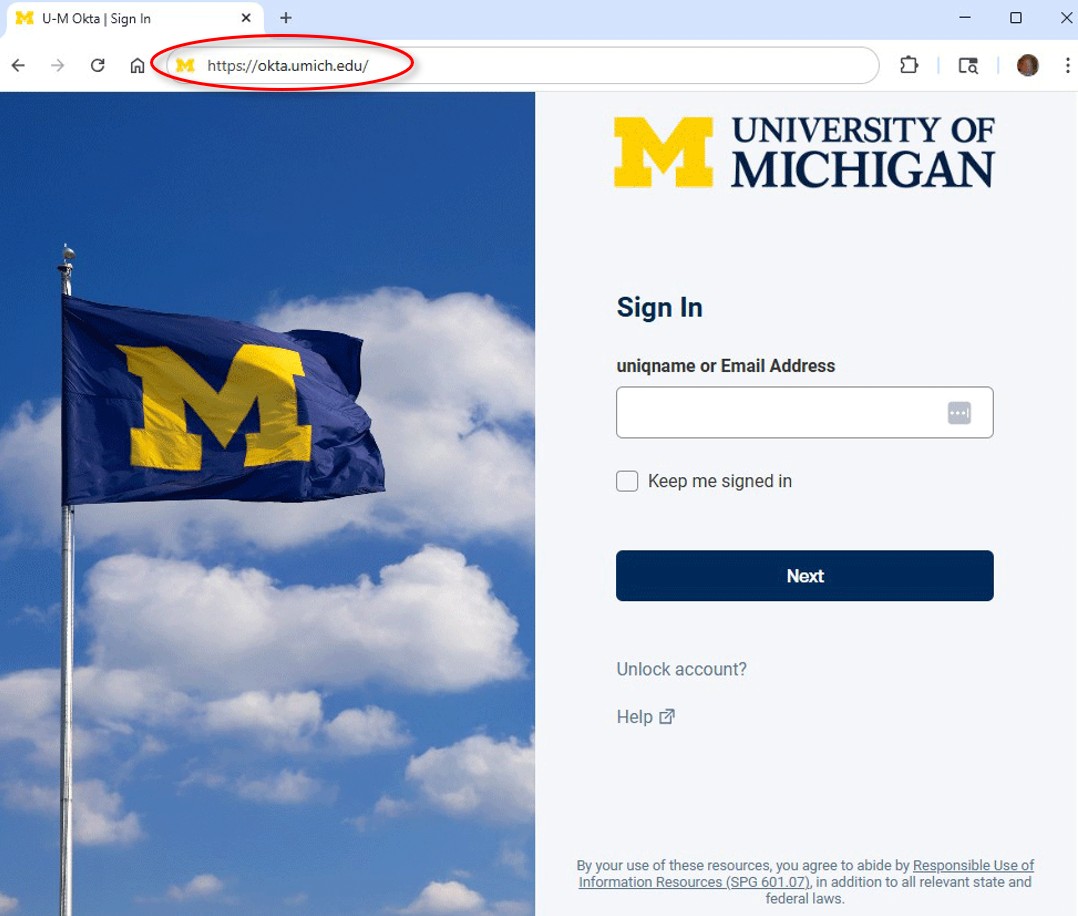1078x916 pixels.
Task: Open Responsible Use of Information Resources link
Action: coord(806,873)
